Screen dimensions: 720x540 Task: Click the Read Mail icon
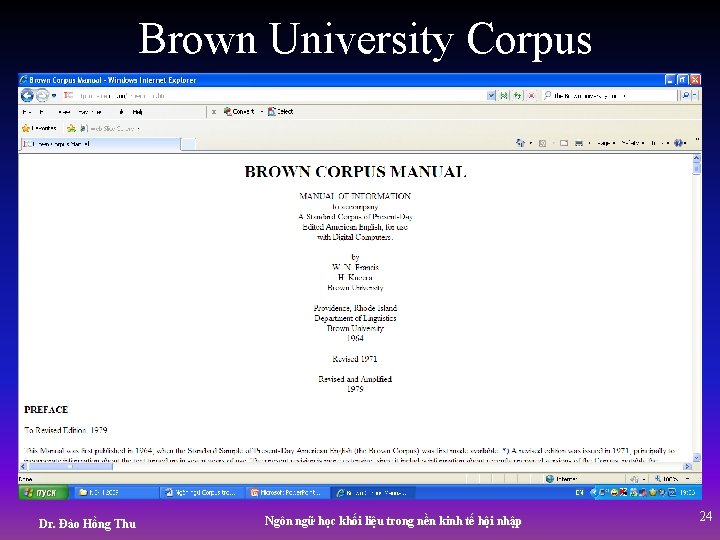coord(564,143)
